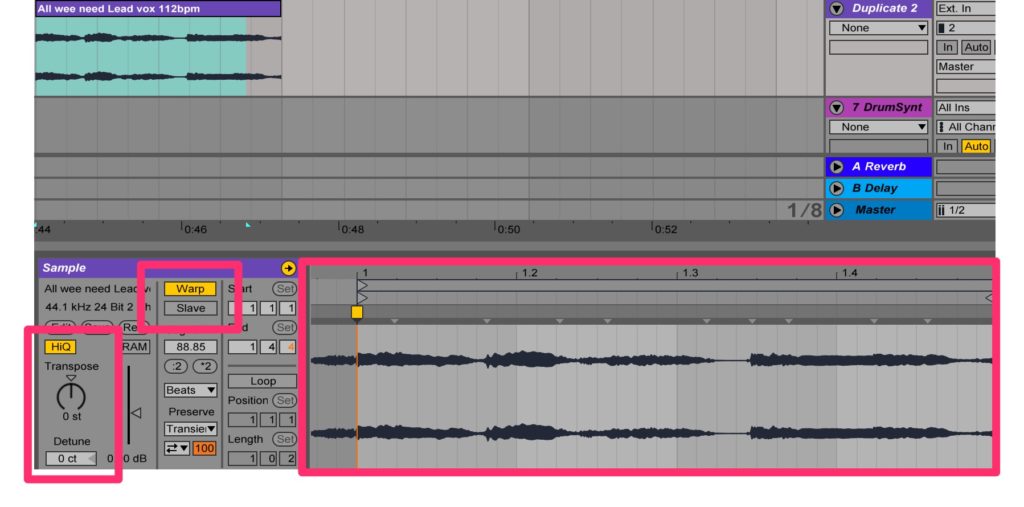
Task: Open the All Channels input chooser
Action: click(x=966, y=127)
